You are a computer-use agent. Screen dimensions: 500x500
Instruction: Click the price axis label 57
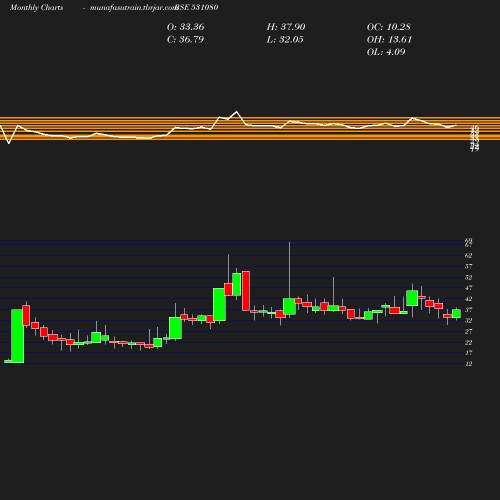(468, 266)
